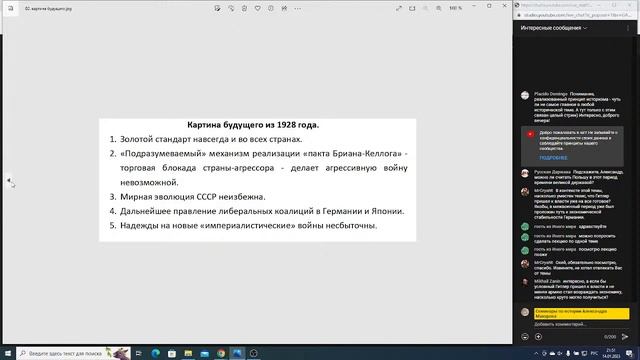The width and height of the screenshot is (640, 360).
Task: Click the delete trash icon in Photos toolbar
Action: click(x=244, y=8)
